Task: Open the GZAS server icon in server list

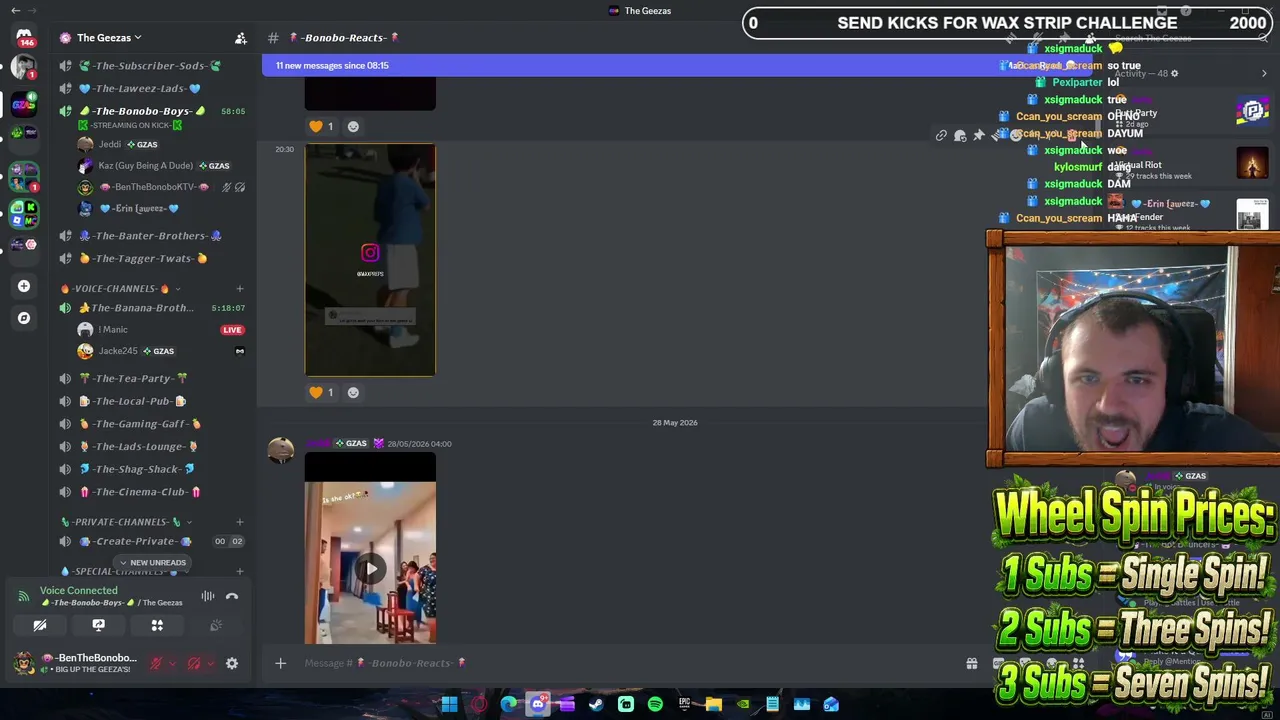Action: [x=24, y=103]
